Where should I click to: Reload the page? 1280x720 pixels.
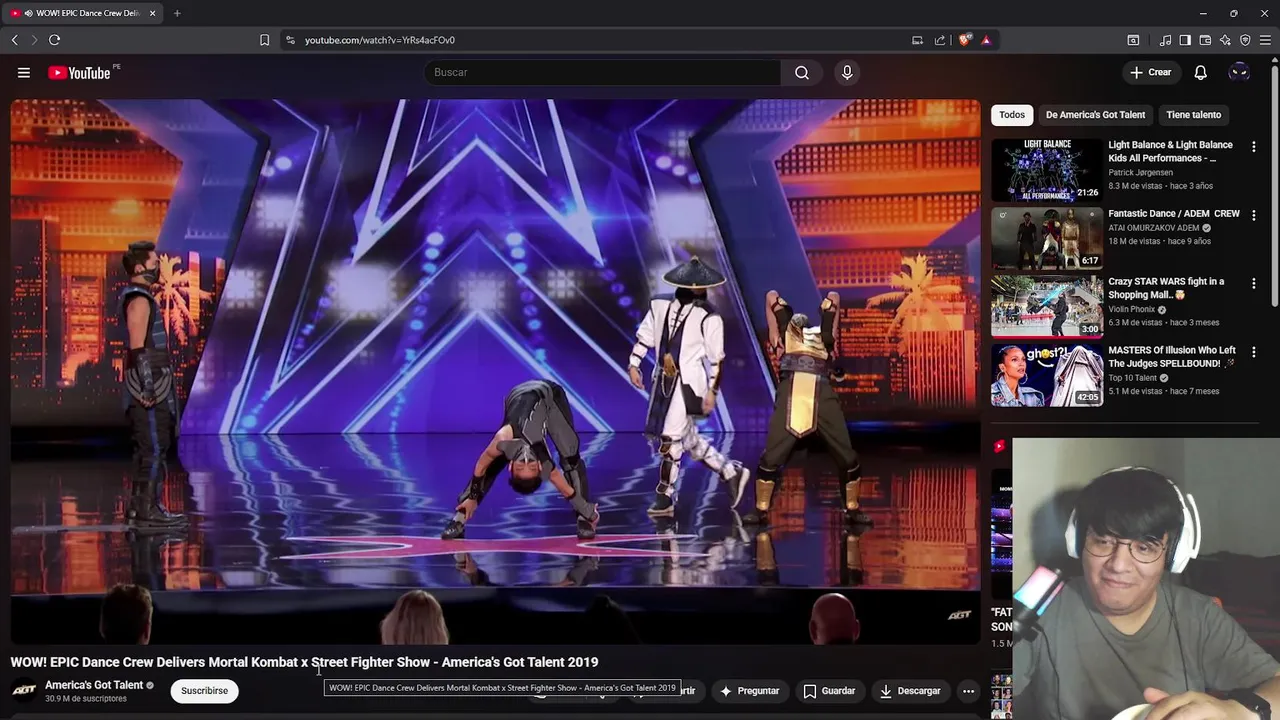pos(54,40)
